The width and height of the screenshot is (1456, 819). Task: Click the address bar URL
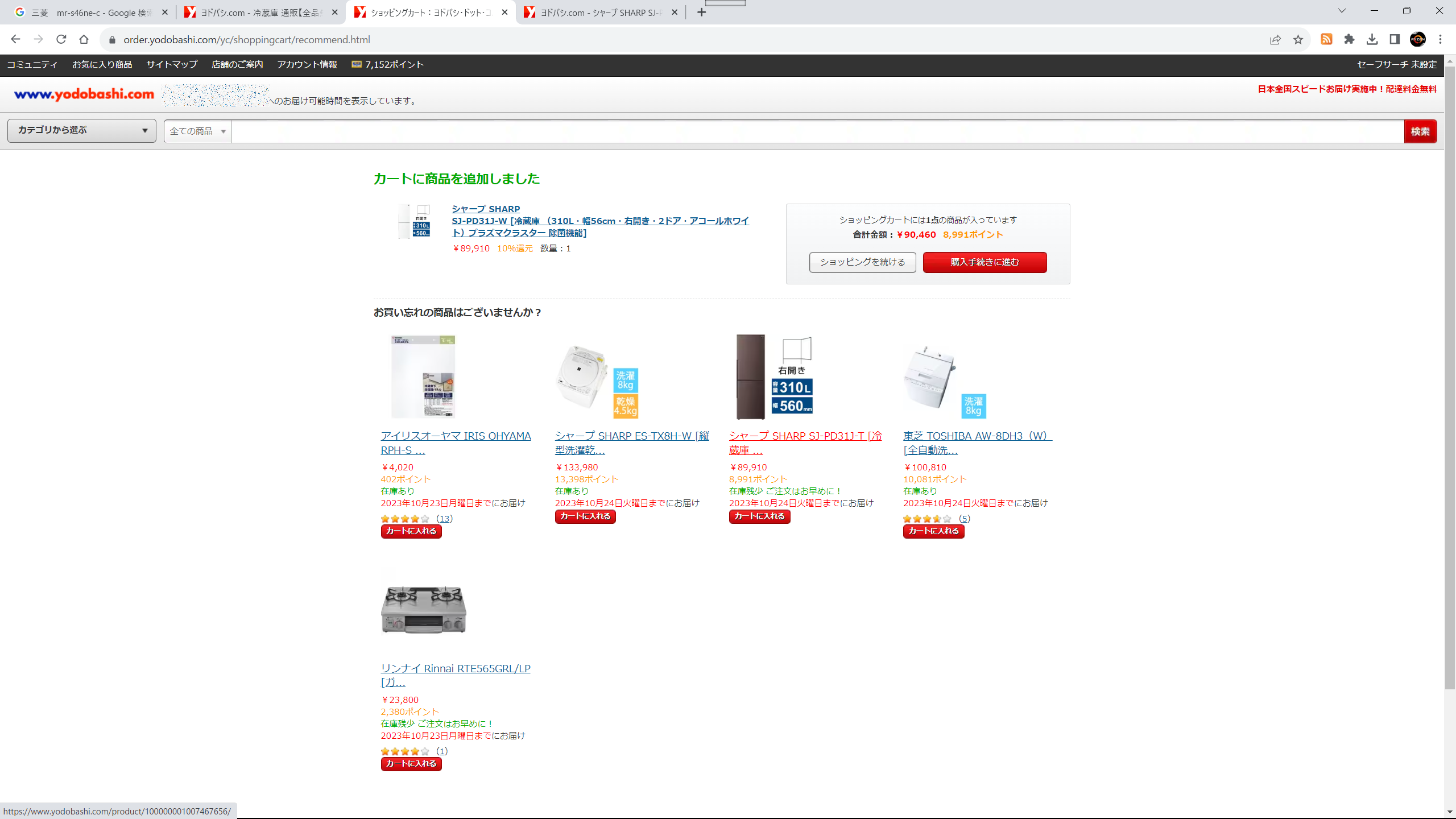tap(247, 39)
